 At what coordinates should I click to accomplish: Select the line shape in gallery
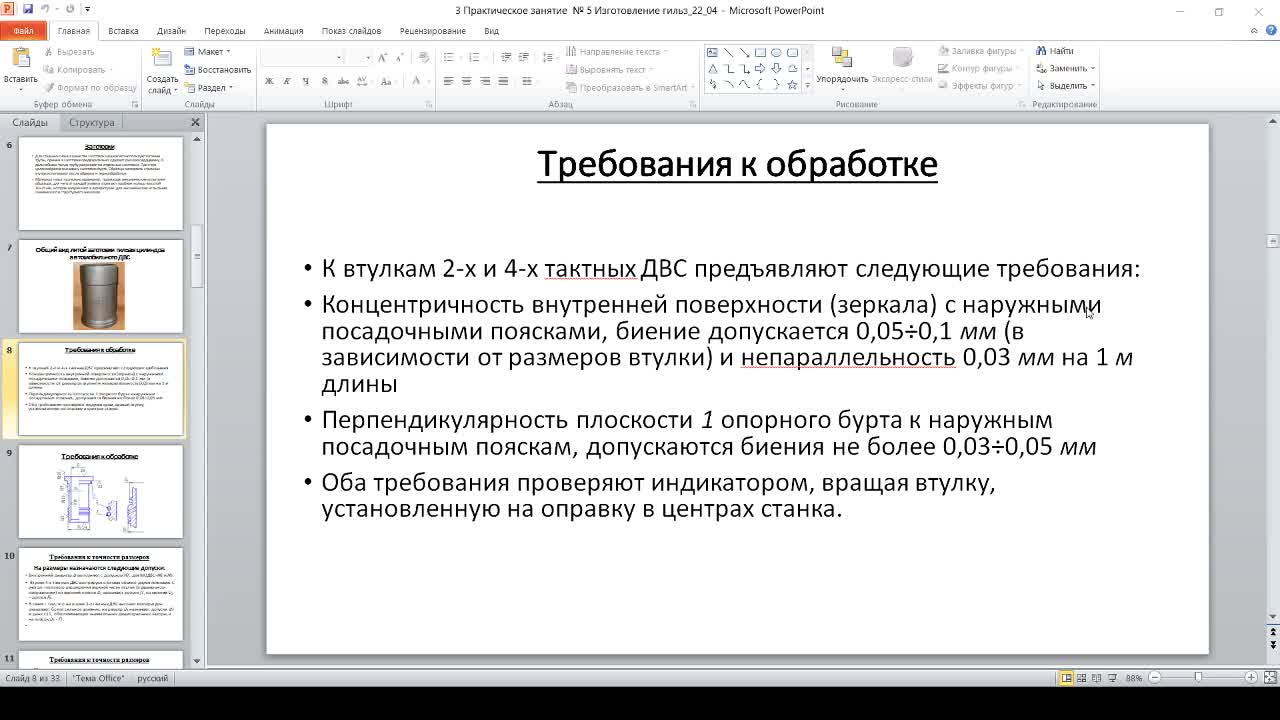(728, 53)
